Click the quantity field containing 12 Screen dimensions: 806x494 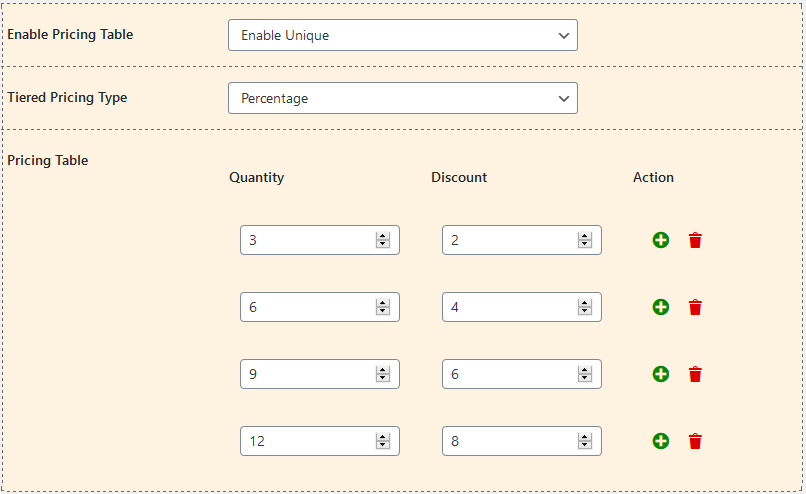pos(320,441)
